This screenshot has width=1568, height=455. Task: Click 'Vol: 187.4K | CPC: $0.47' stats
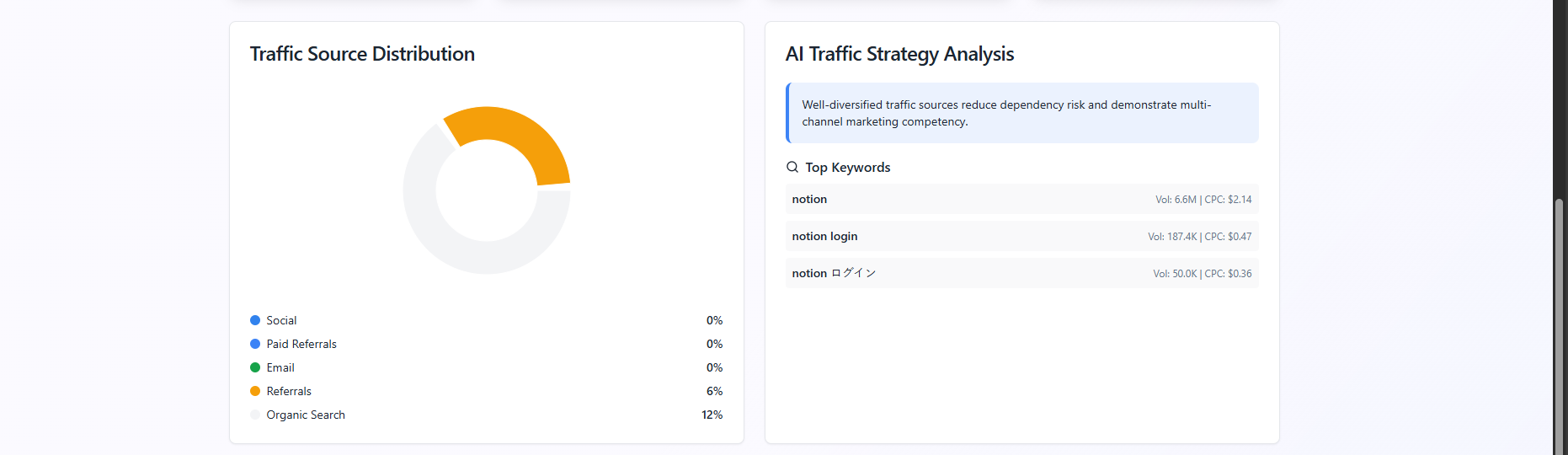[x=1200, y=237]
